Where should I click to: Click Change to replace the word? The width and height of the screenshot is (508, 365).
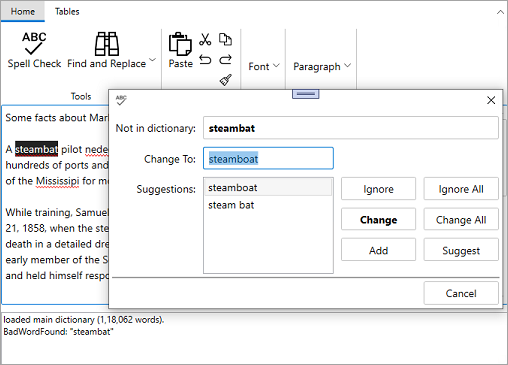(378, 219)
